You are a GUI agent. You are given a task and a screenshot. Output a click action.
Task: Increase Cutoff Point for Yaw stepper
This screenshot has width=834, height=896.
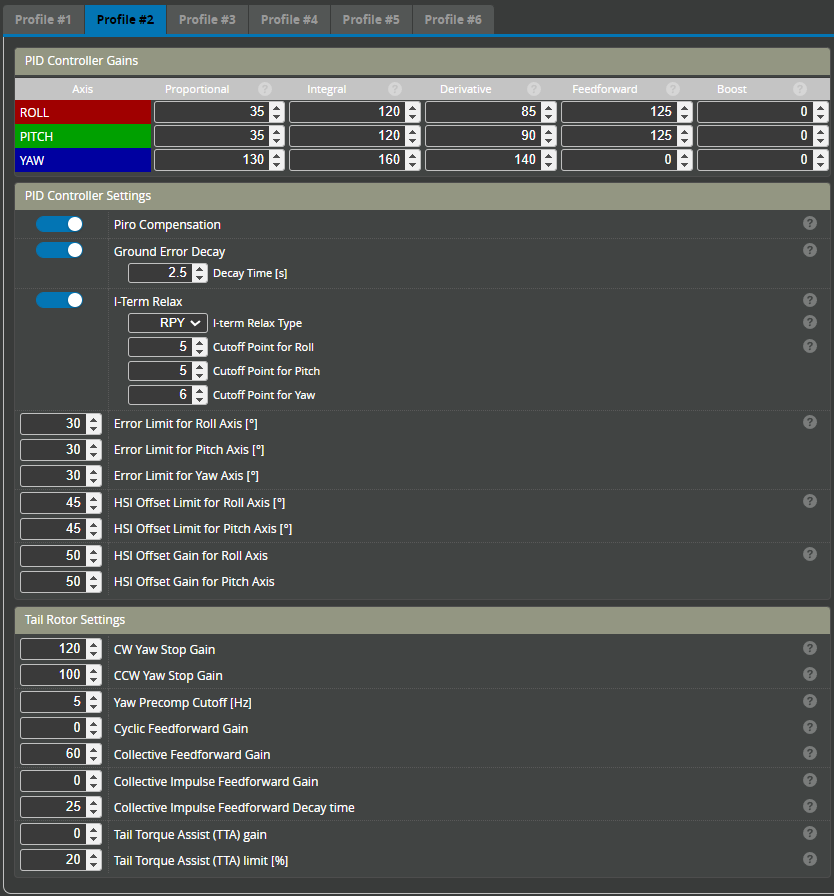pos(200,390)
